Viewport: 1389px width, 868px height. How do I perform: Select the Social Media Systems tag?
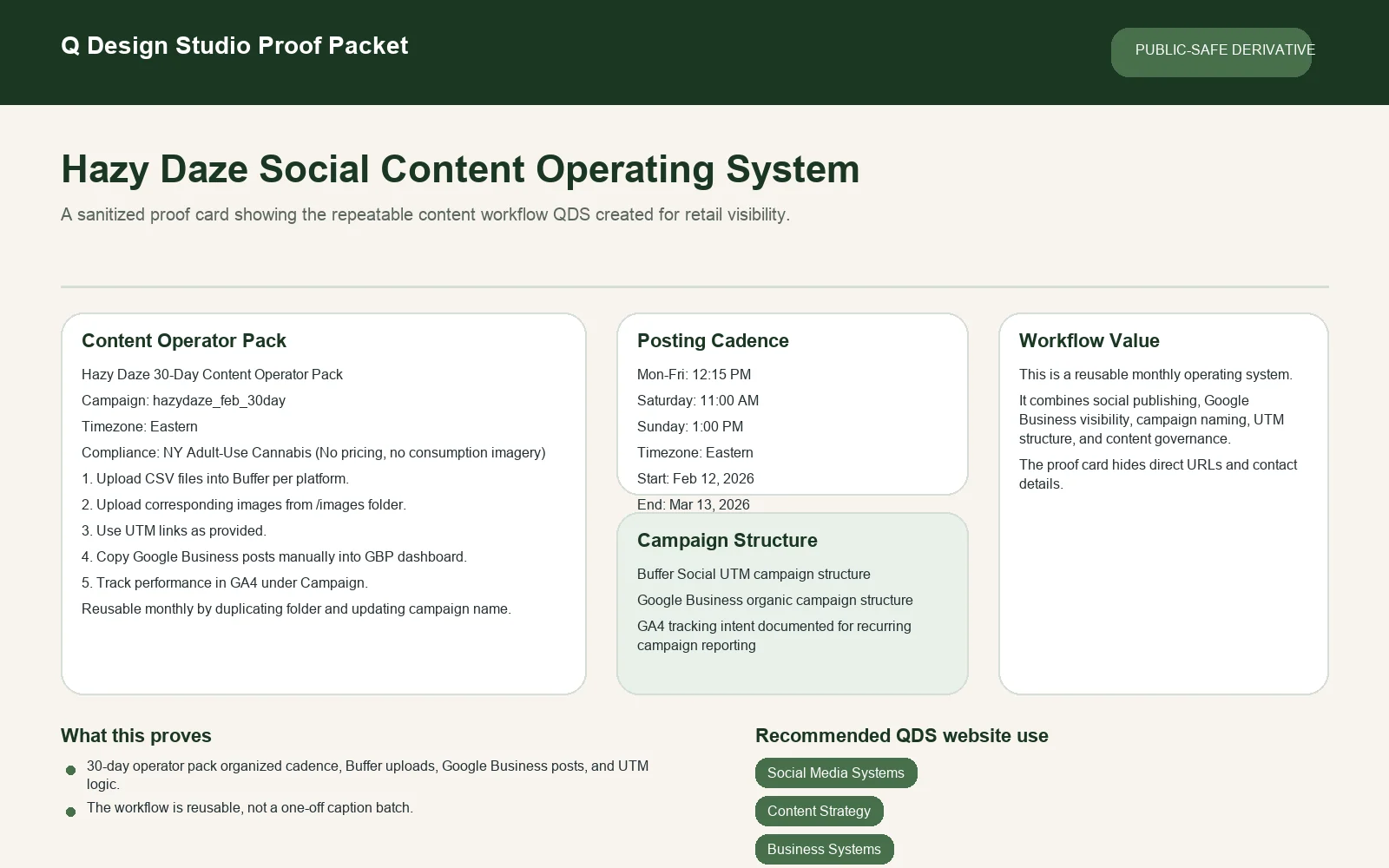(x=836, y=773)
